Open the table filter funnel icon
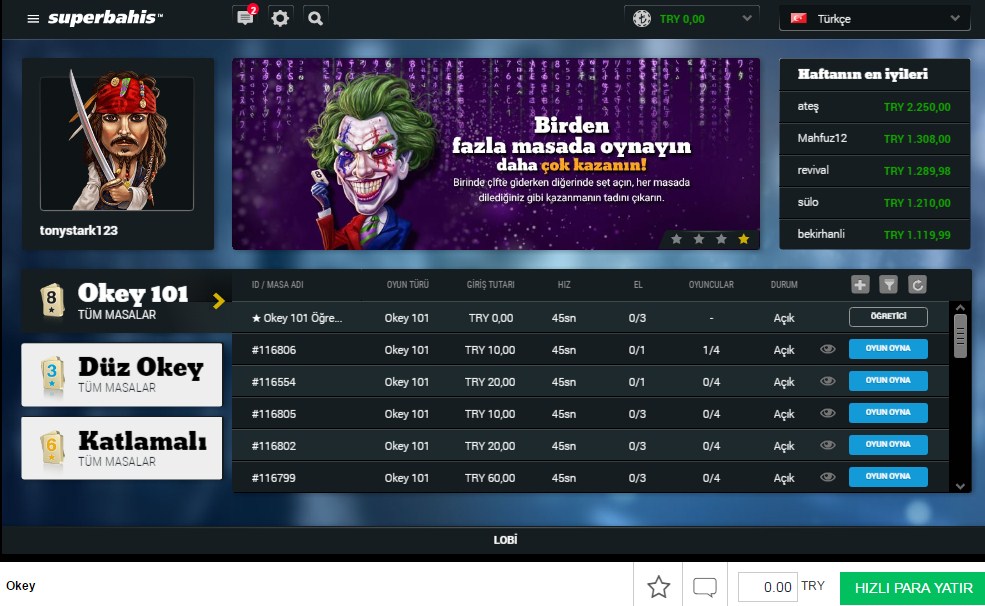Image resolution: width=985 pixels, height=606 pixels. (888, 285)
